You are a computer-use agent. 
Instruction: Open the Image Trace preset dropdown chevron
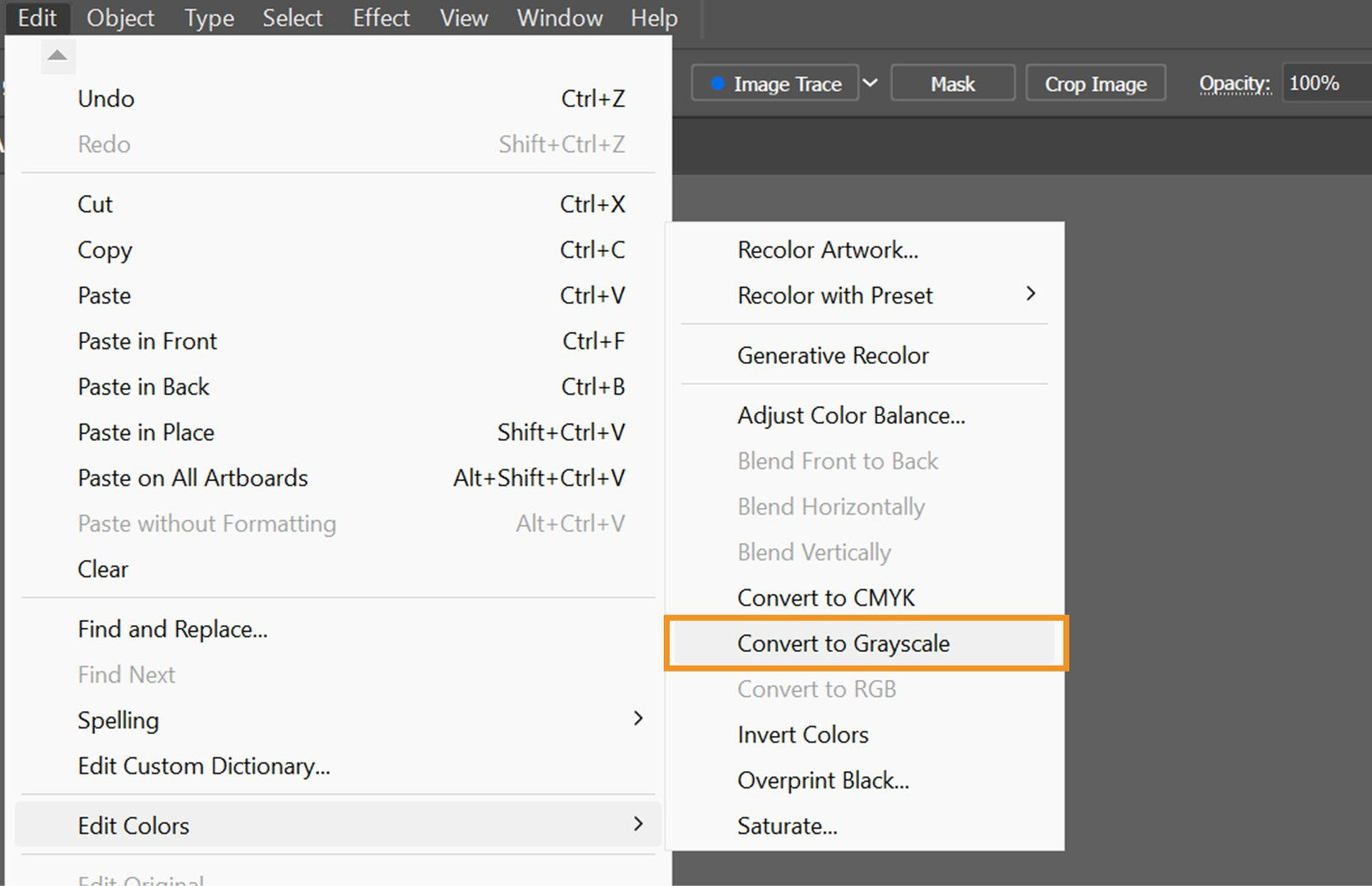coord(870,83)
